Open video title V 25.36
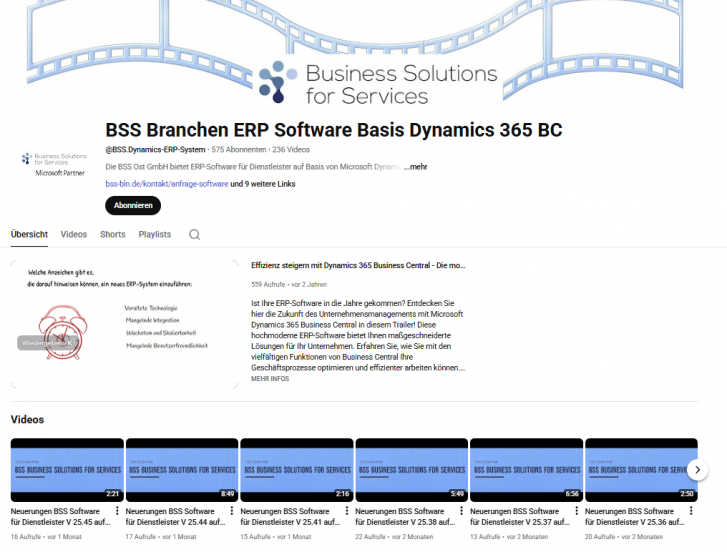Screen dimensions: 727x552 point(635,516)
